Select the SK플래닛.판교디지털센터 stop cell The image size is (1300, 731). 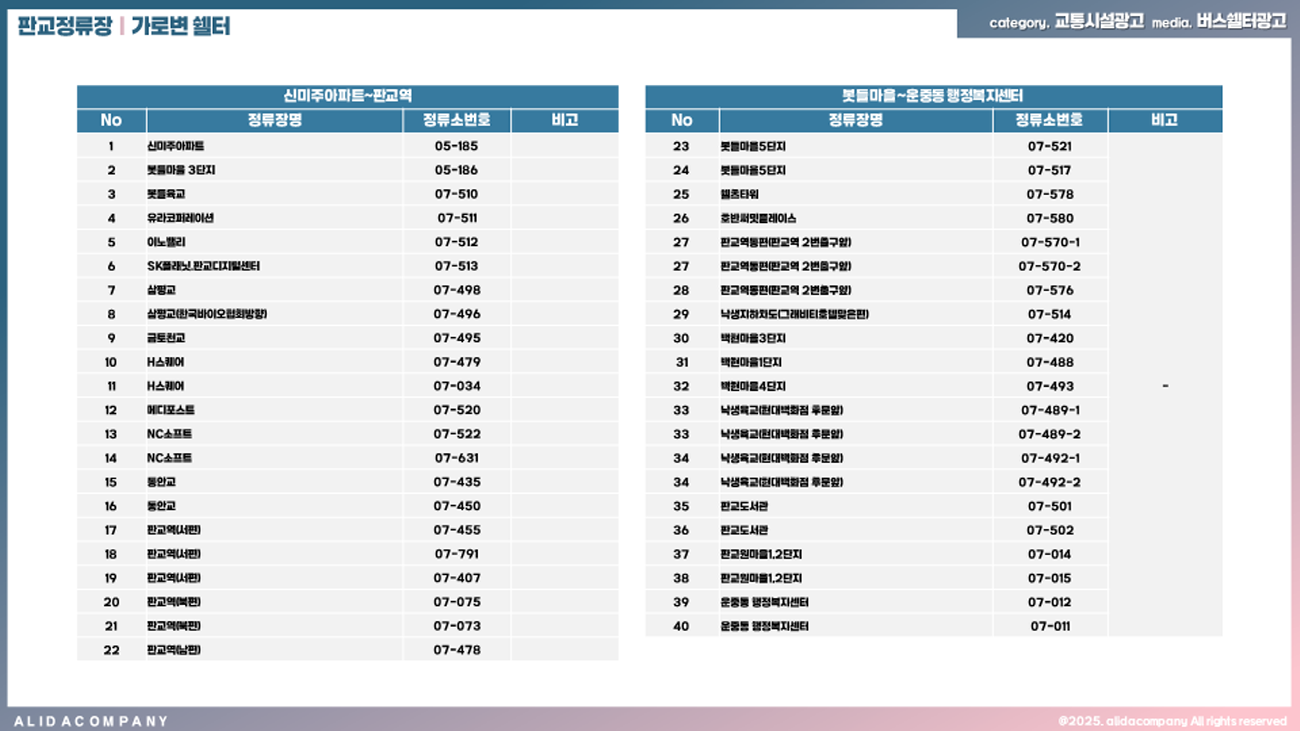203,266
